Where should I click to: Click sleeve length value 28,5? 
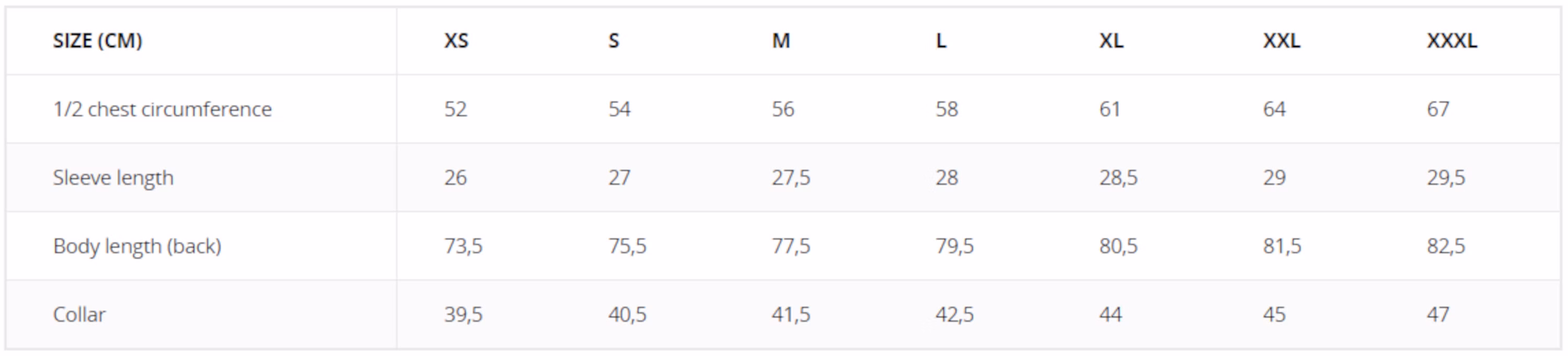1118,178
